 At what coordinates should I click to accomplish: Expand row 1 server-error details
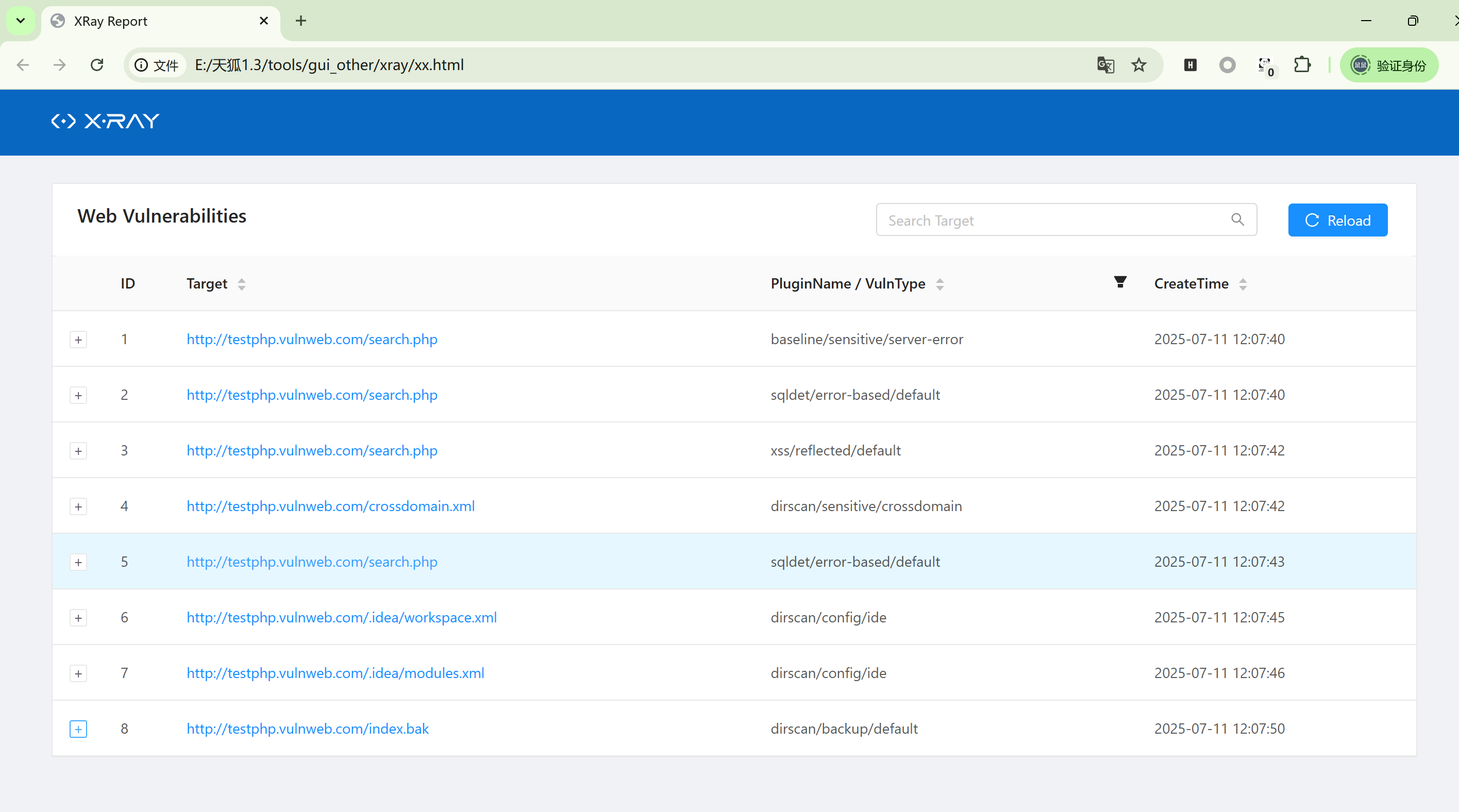coord(78,340)
